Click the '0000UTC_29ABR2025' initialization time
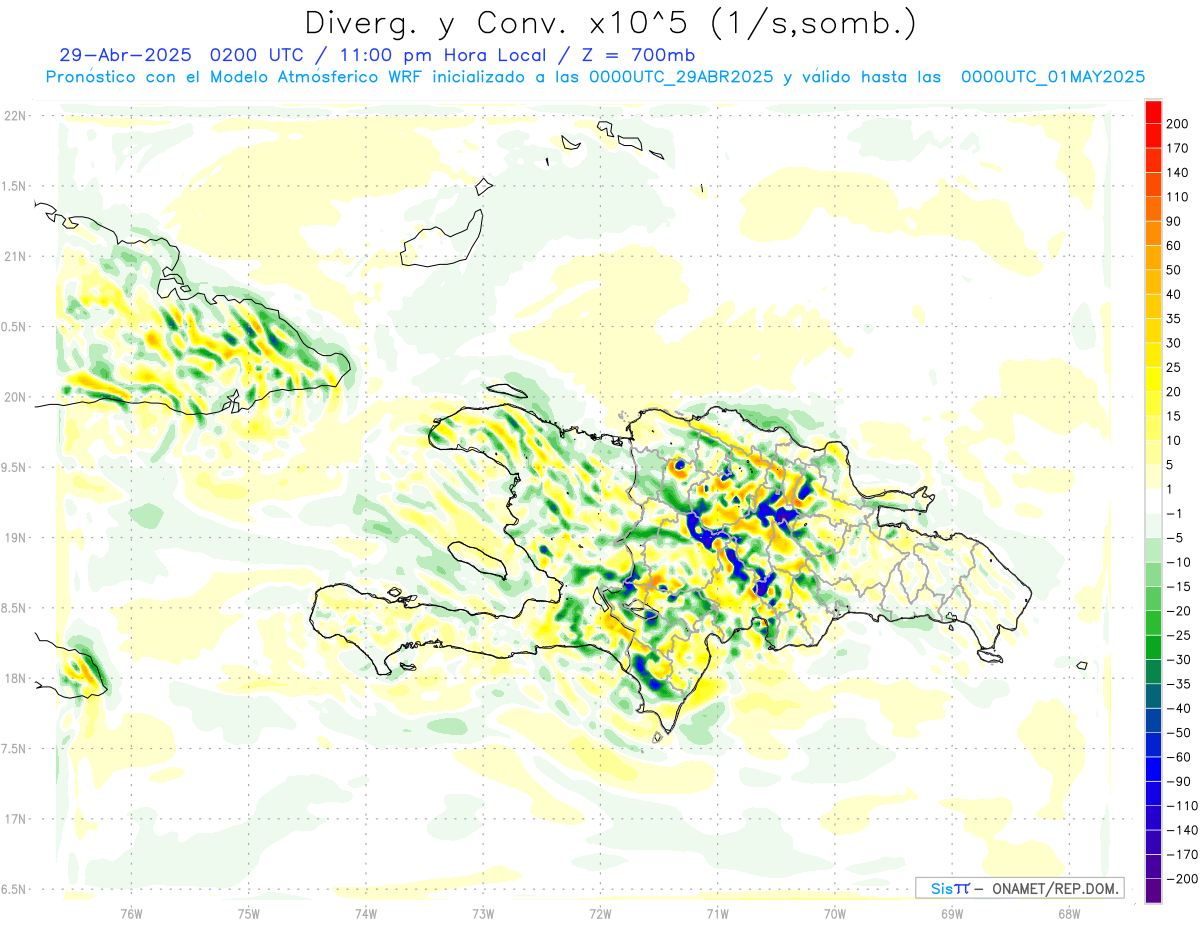This screenshot has height=927, width=1200. coord(680,76)
